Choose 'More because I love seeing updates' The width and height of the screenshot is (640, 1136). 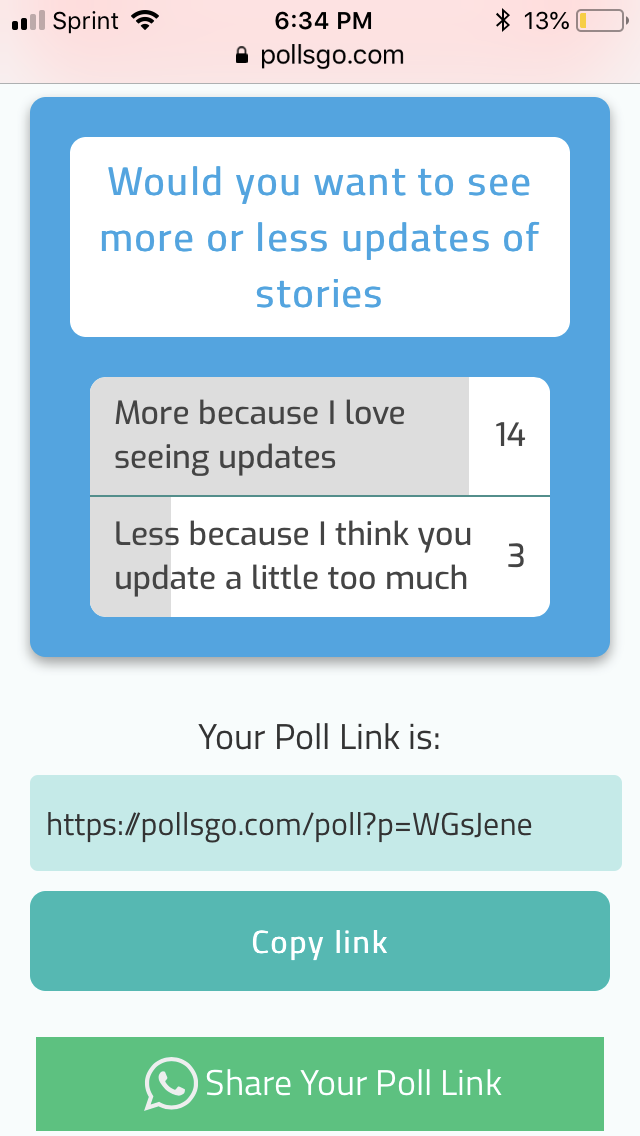pyautogui.click(x=320, y=436)
